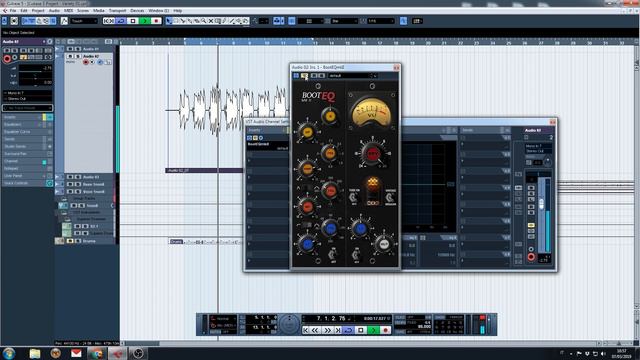Open File Explorer from the taskbar
This screenshot has width=640, height=360.
(x=35, y=353)
